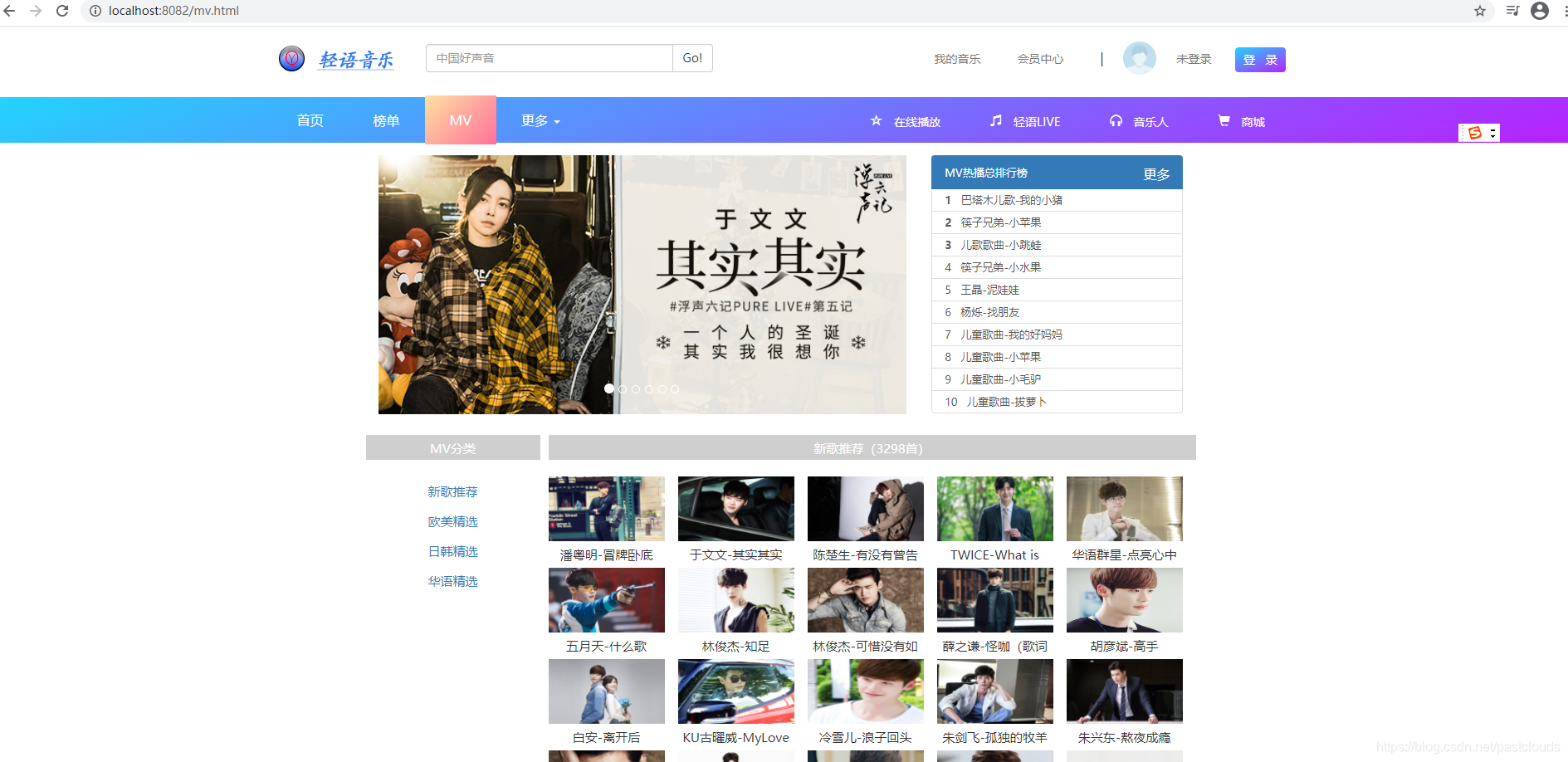Click the browser forward arrow

36,11
